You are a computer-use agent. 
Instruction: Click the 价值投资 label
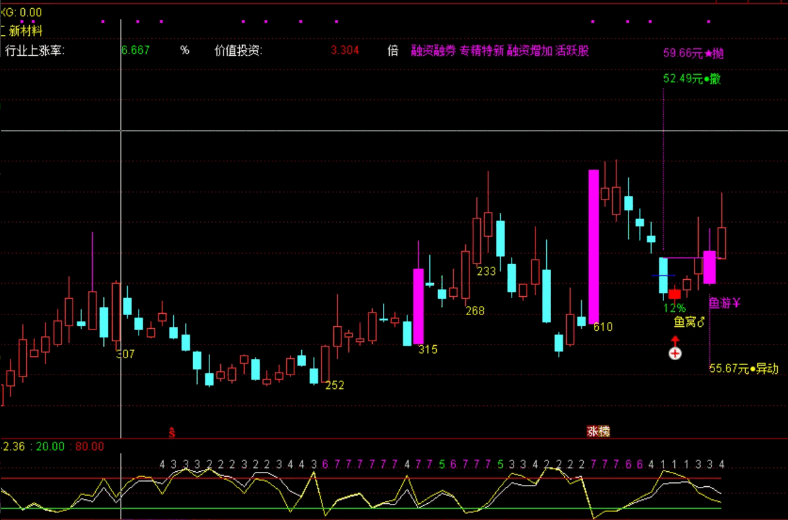click(x=239, y=50)
